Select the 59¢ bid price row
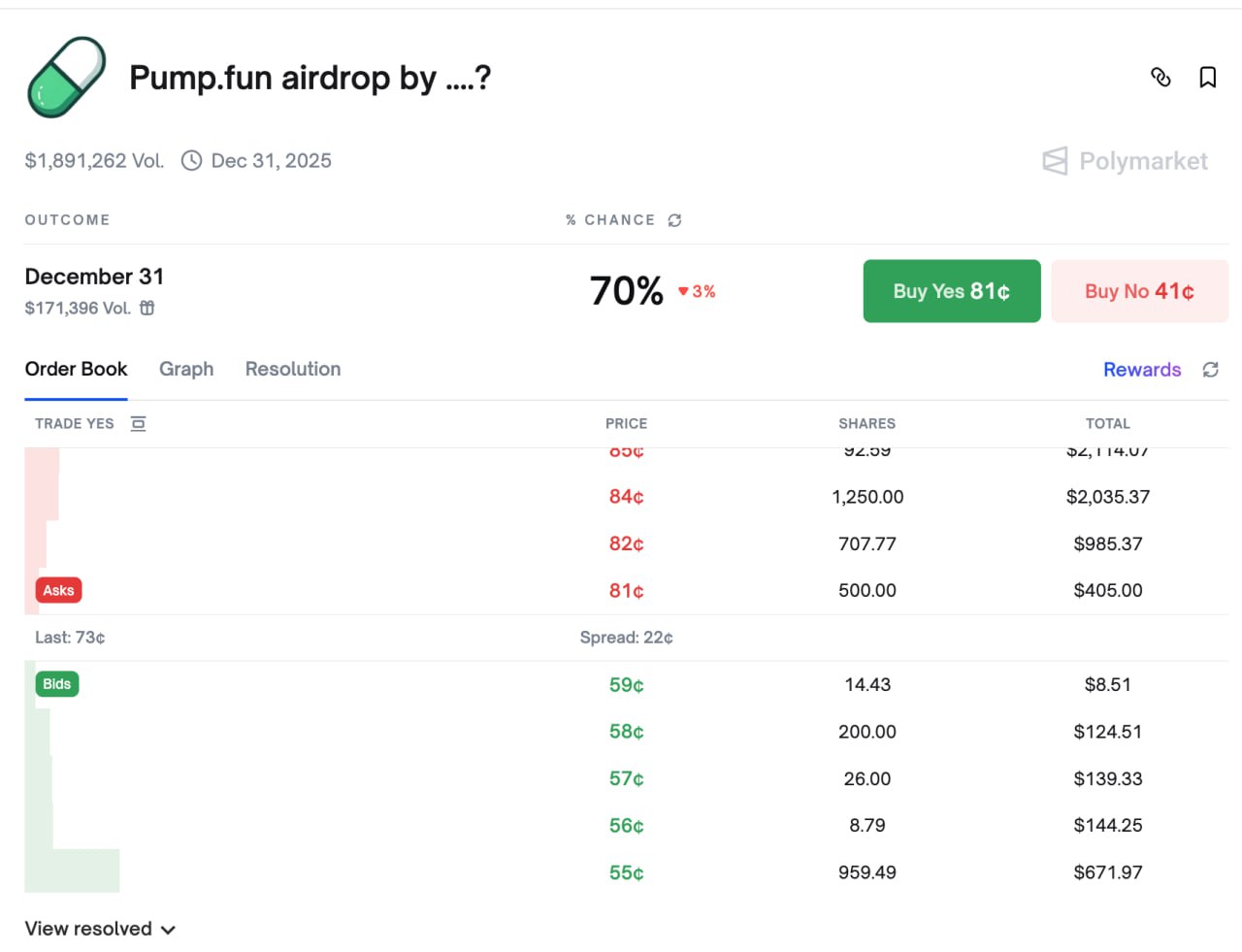 coord(626,685)
